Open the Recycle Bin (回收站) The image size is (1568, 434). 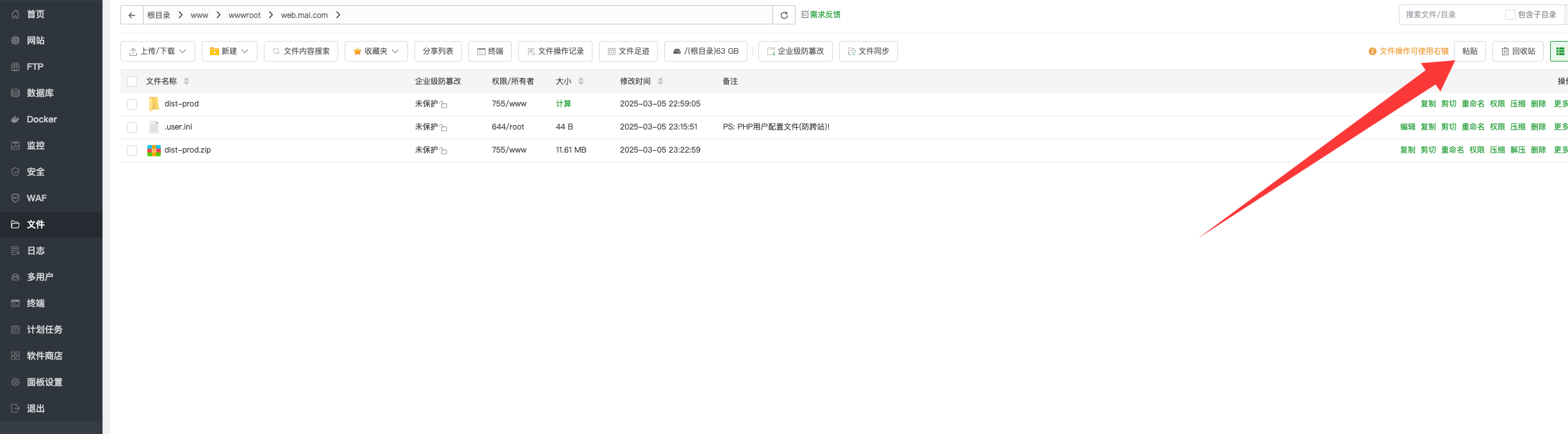[1518, 51]
